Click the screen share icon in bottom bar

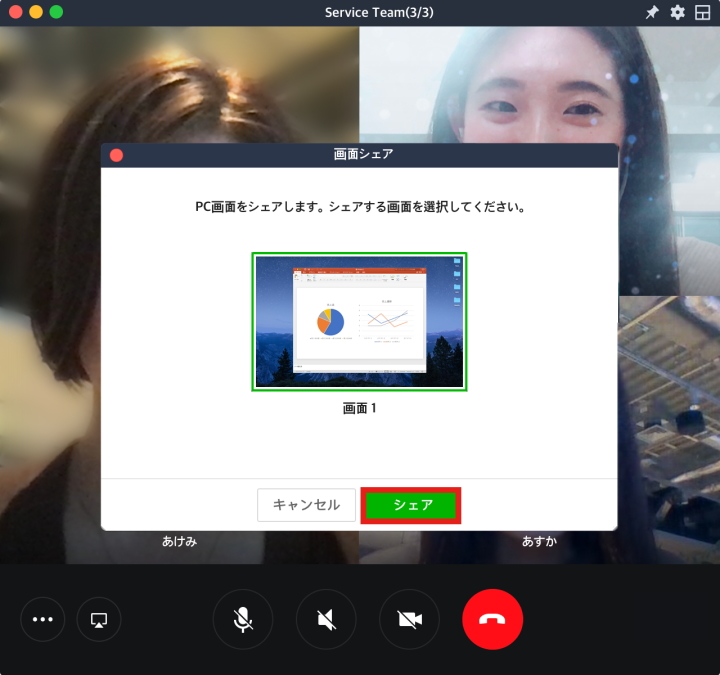99,619
